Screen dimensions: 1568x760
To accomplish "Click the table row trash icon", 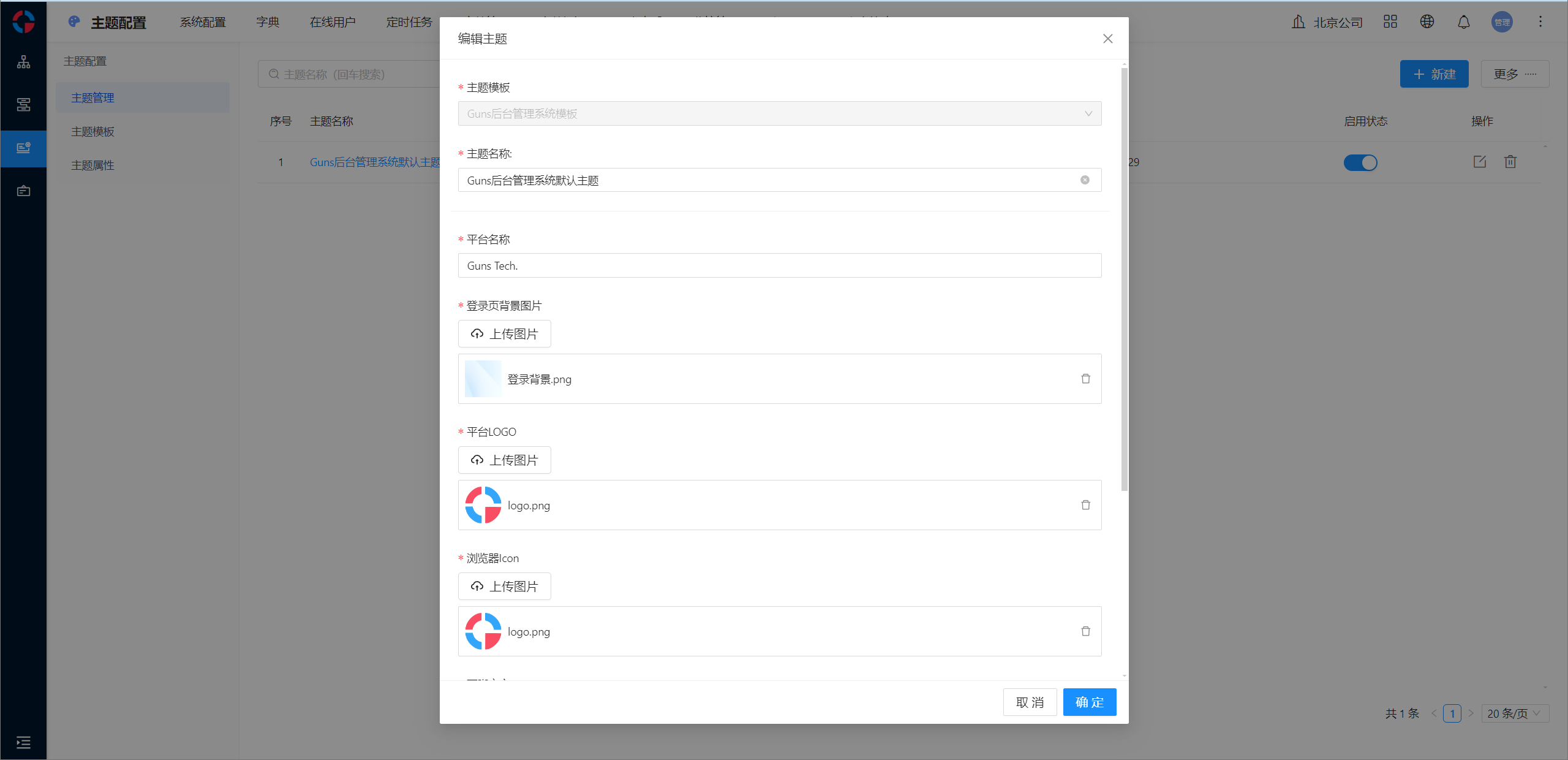I will click(1510, 162).
